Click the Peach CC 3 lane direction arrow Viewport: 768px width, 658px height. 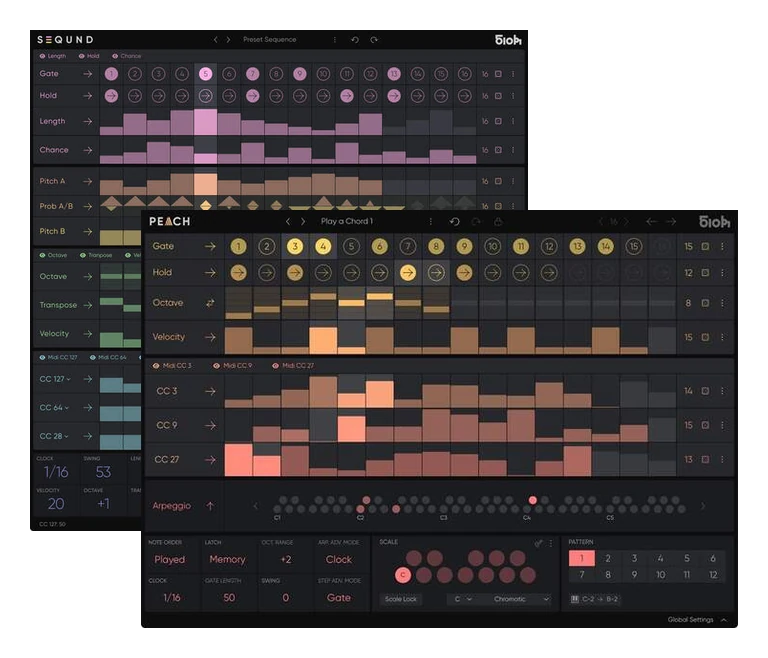[x=210, y=391]
